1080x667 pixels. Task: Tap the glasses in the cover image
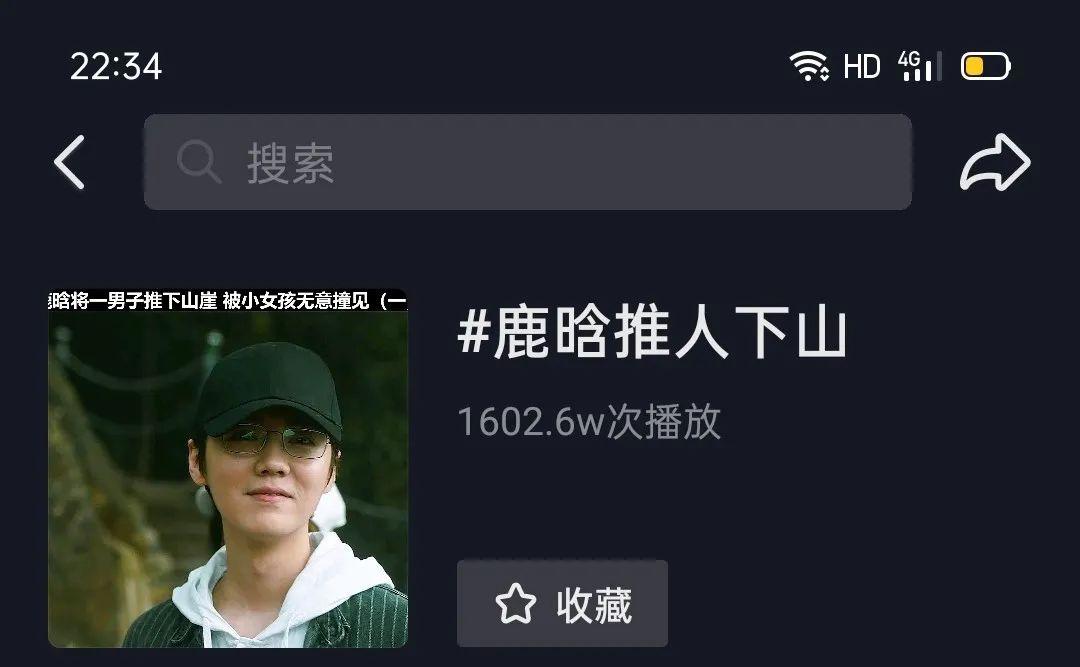(276, 441)
